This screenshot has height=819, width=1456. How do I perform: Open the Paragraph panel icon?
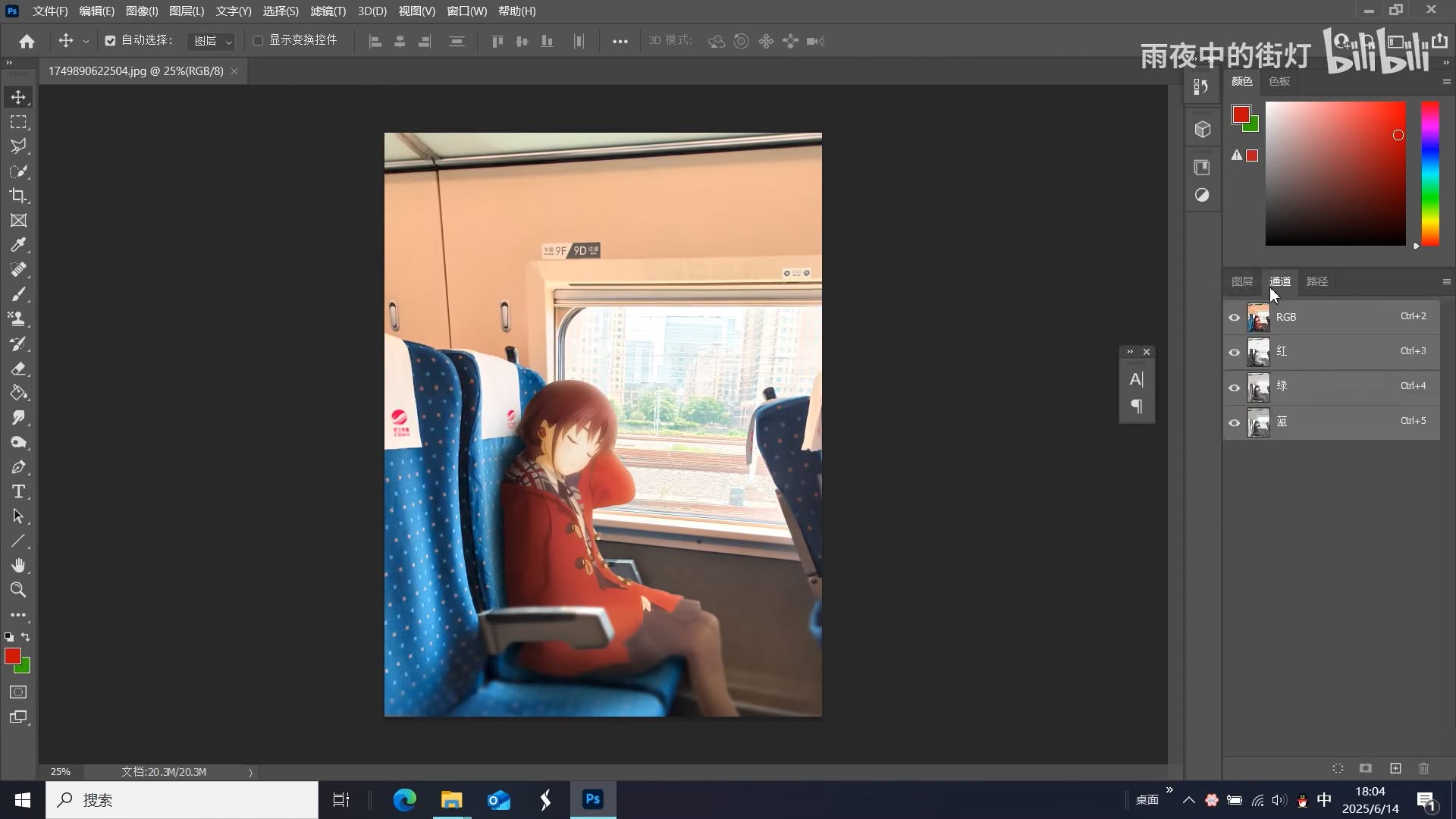click(x=1136, y=406)
